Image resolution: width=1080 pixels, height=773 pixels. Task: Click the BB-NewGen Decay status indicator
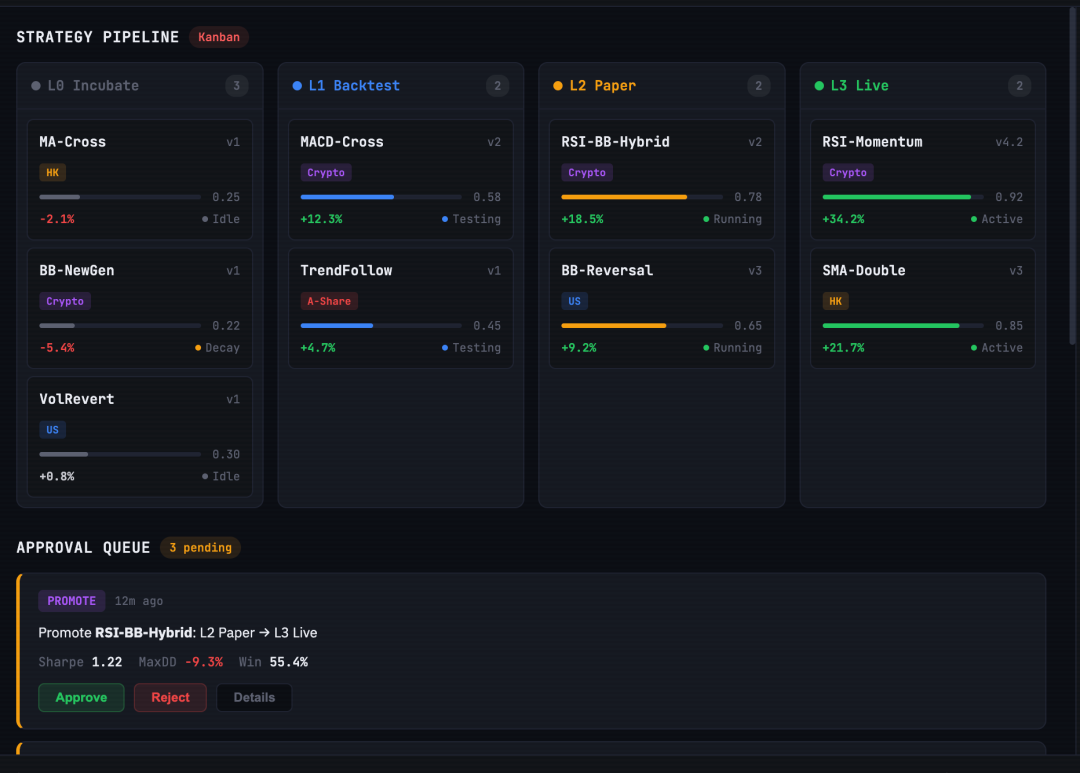click(217, 348)
